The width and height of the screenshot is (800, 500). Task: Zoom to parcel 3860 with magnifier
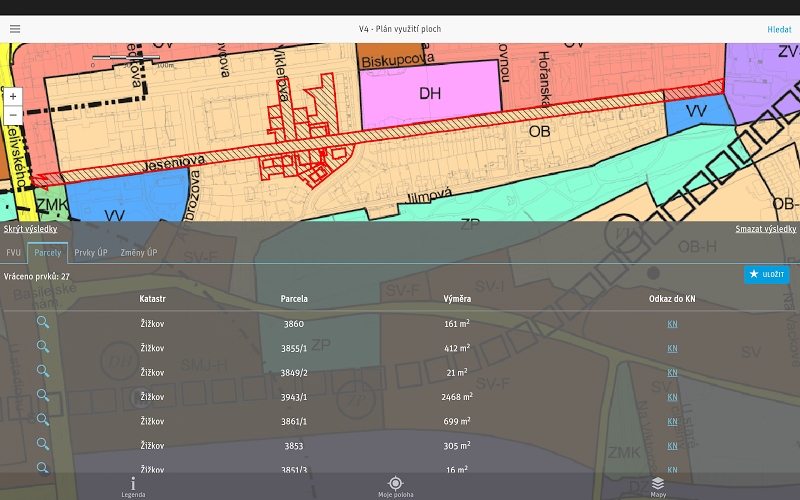click(x=43, y=322)
